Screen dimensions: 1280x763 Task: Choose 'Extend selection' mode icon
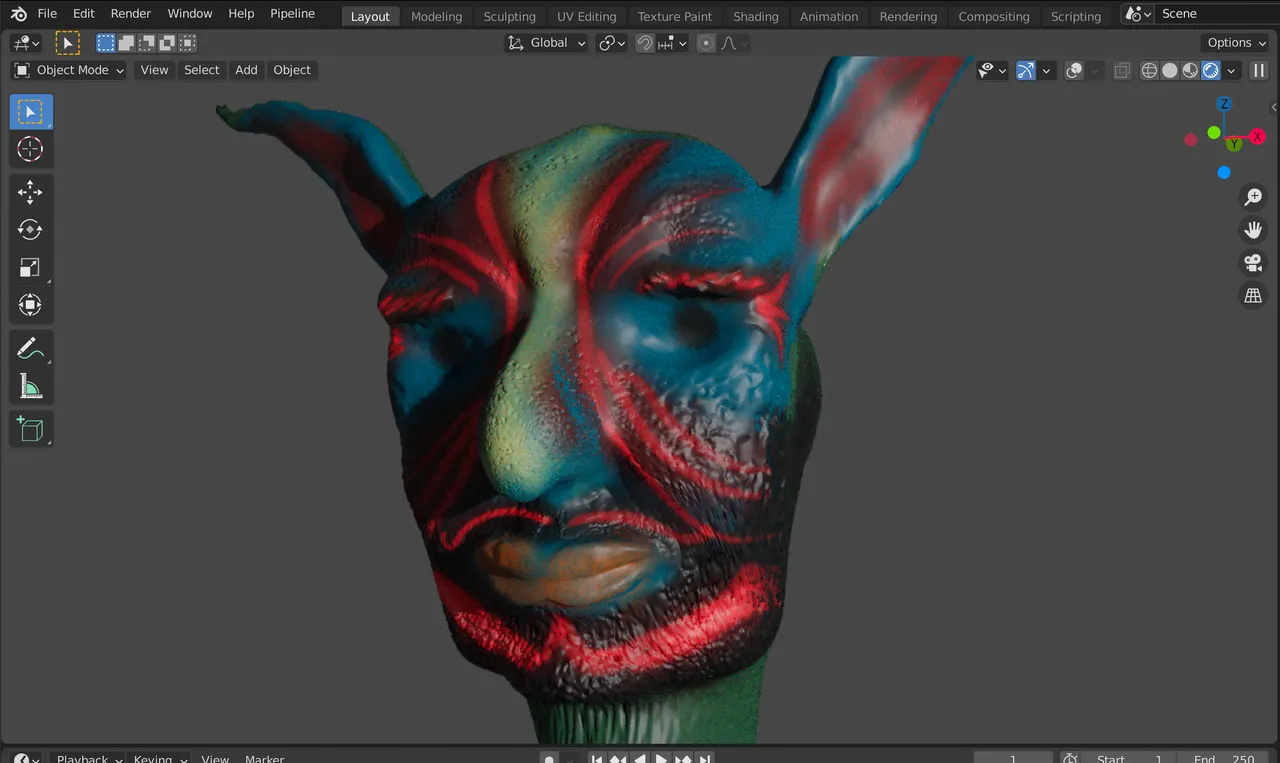tap(126, 43)
